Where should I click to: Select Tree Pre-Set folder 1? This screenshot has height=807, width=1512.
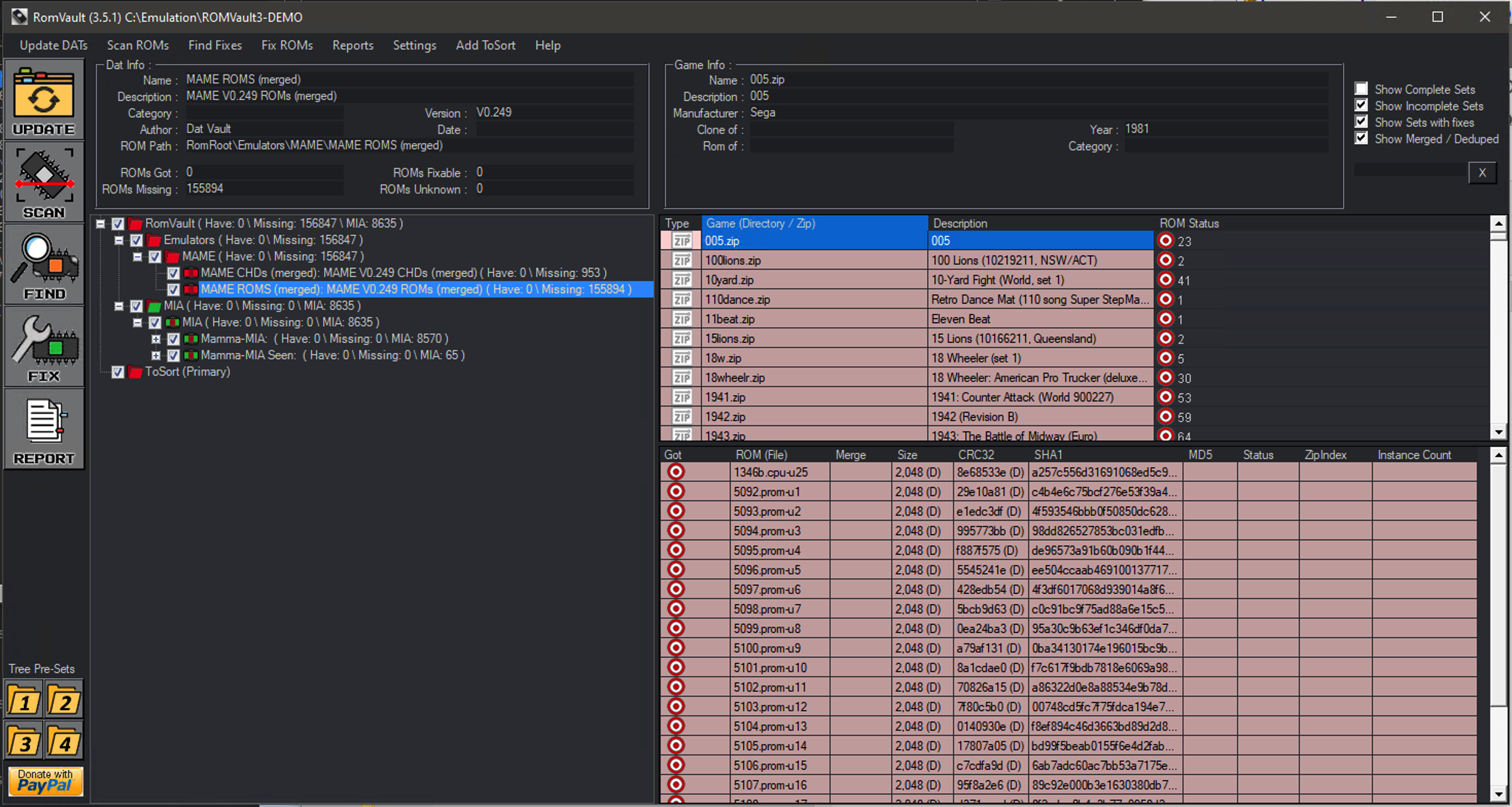[x=24, y=699]
